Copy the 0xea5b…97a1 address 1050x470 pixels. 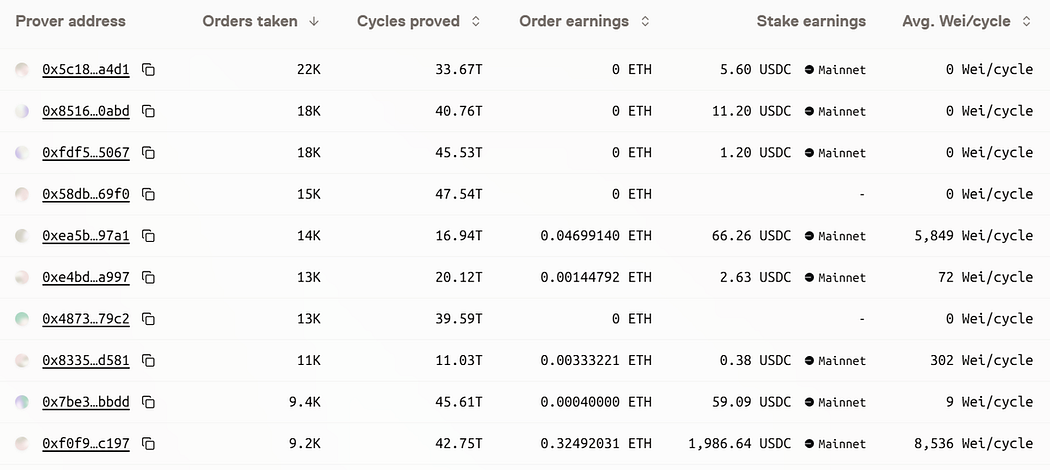coord(149,236)
